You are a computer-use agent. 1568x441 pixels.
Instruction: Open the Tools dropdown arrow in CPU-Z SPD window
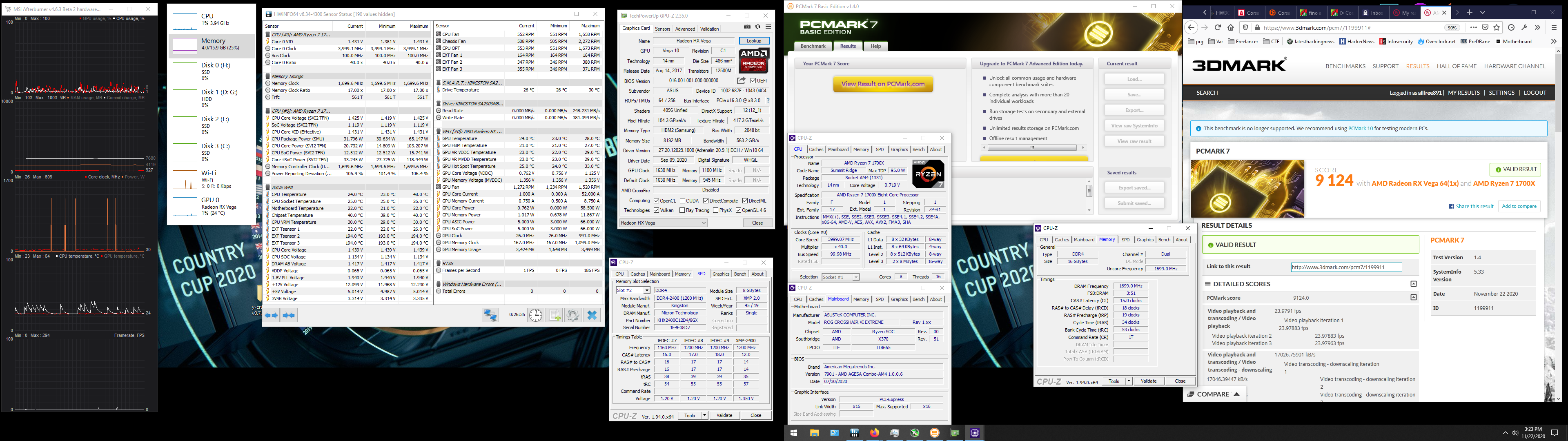(x=704, y=415)
